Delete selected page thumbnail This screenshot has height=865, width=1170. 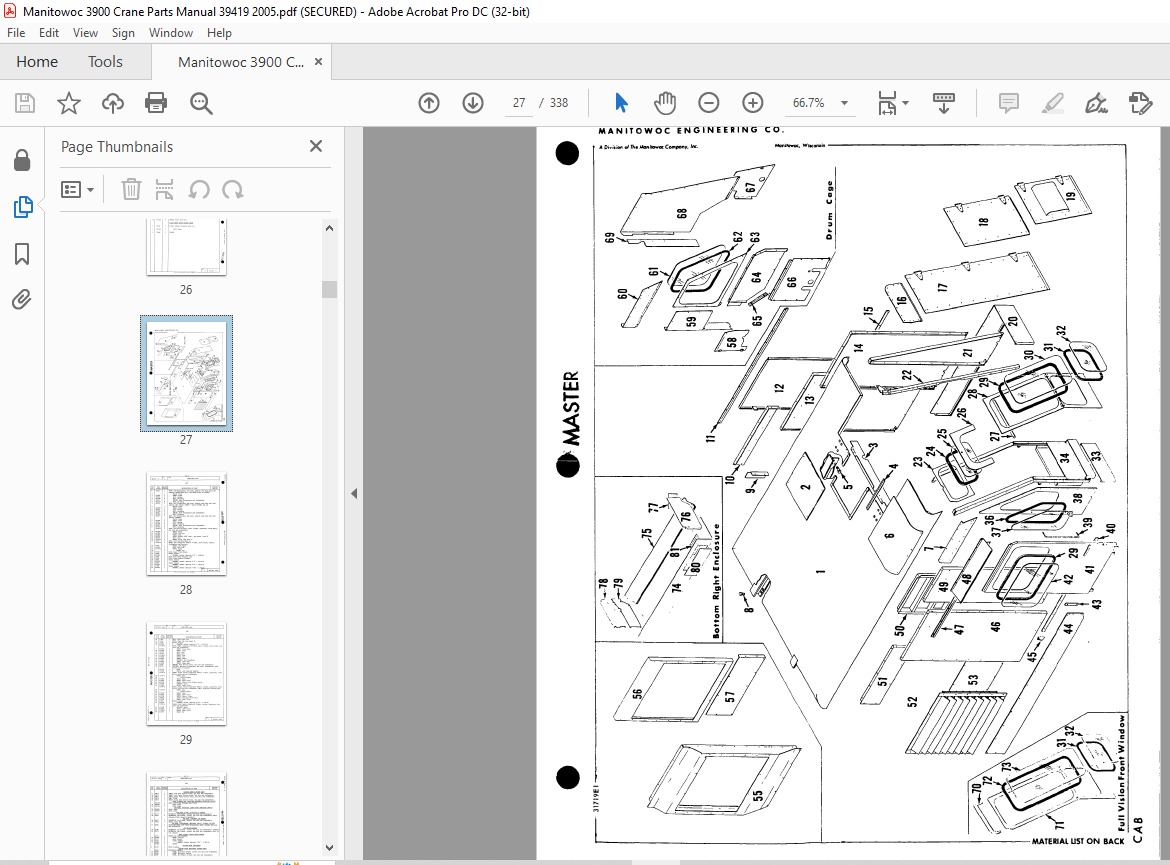pyautogui.click(x=131, y=190)
